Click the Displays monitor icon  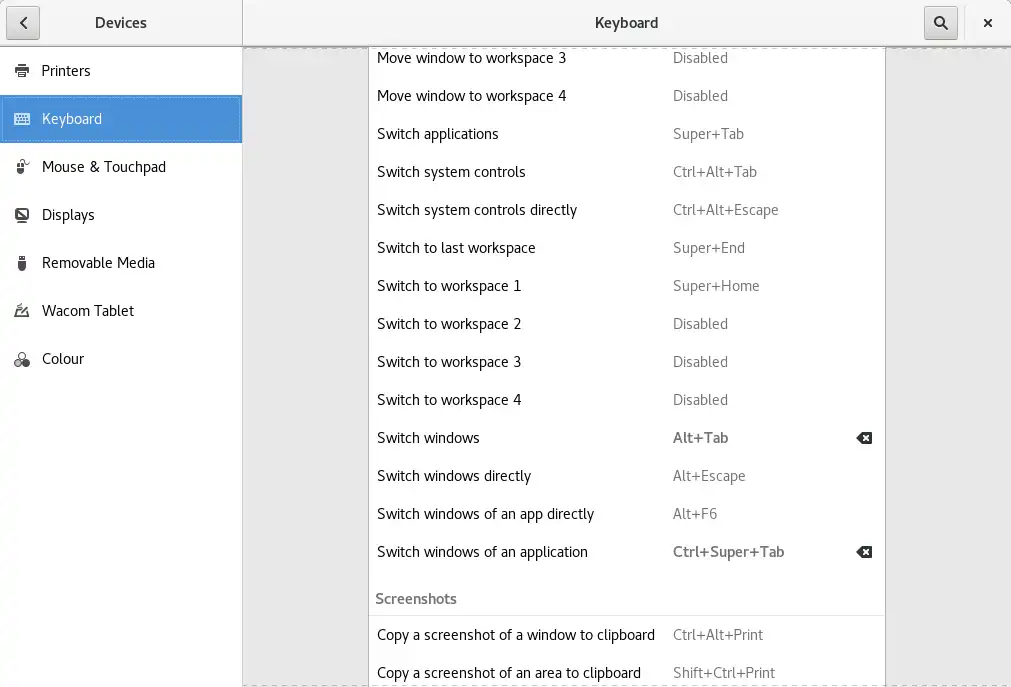click(x=22, y=215)
